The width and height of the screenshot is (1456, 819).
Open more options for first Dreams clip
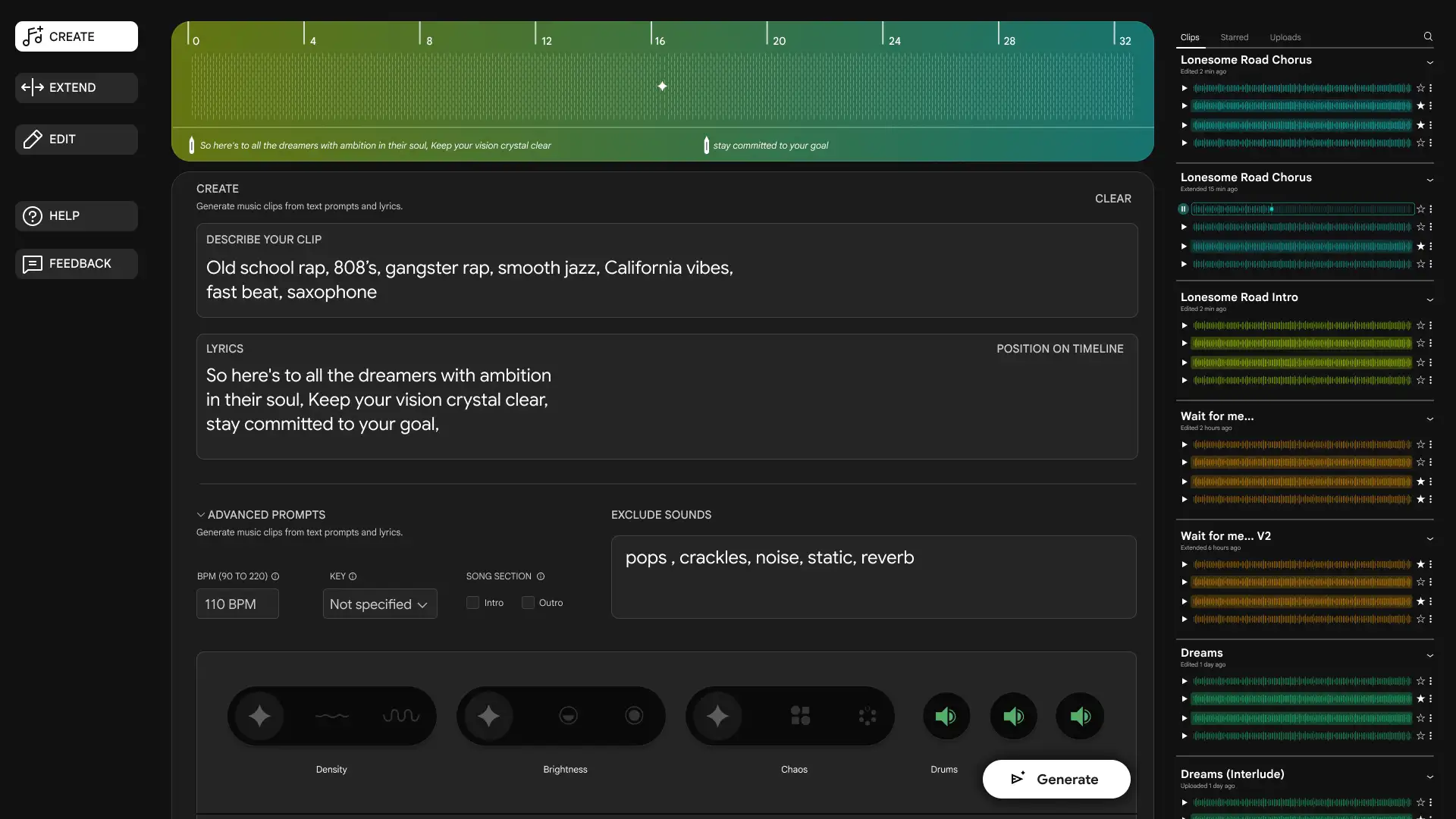[x=1430, y=682]
